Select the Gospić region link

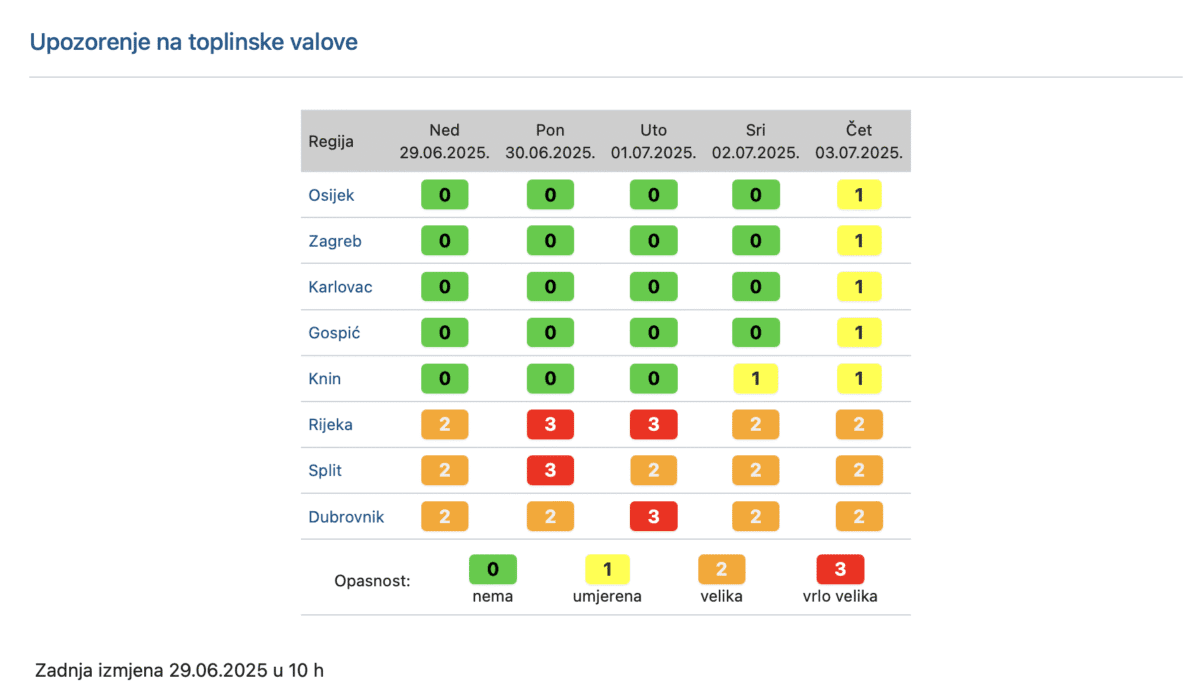point(334,333)
